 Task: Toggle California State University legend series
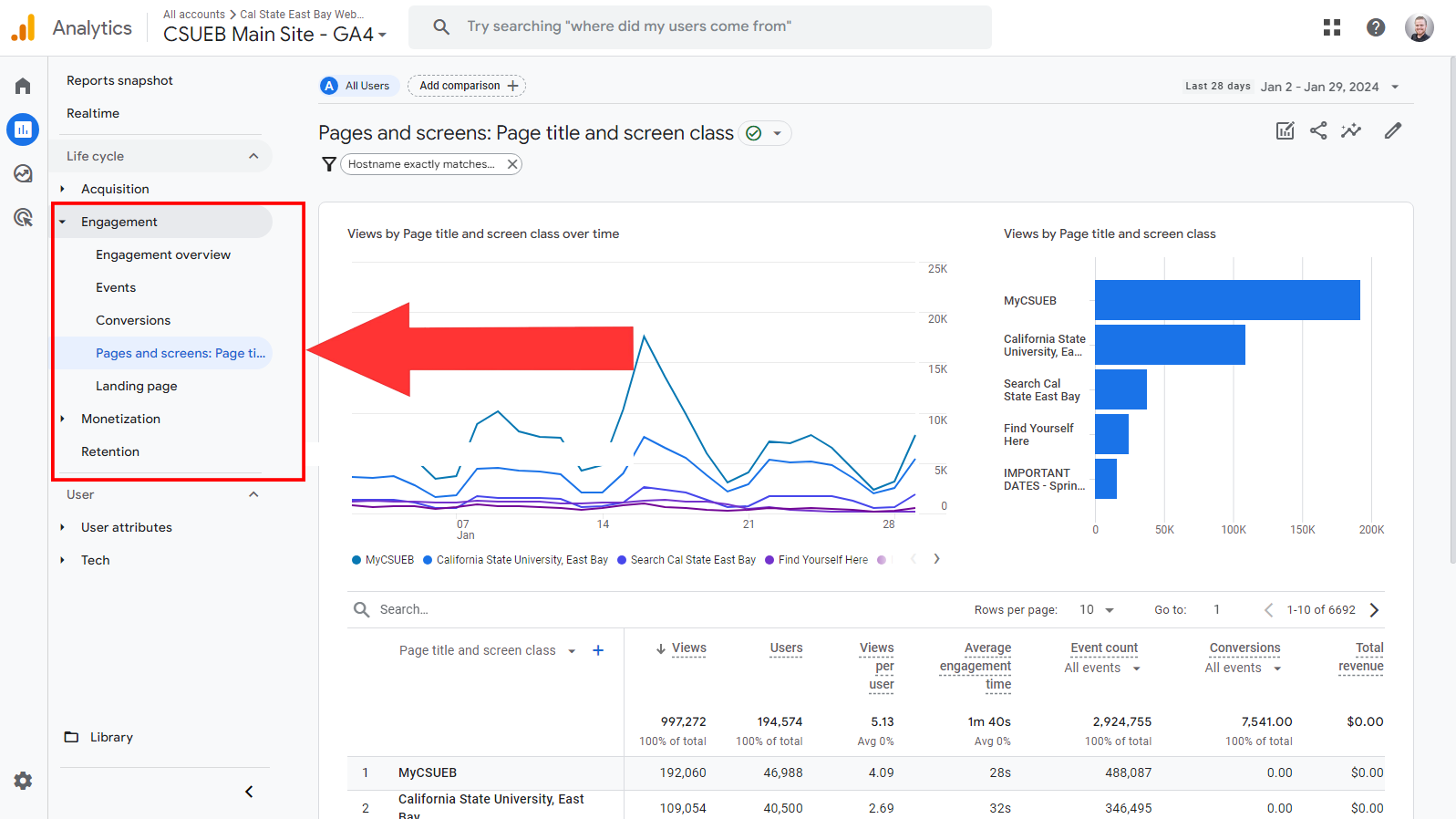pyautogui.click(x=515, y=560)
